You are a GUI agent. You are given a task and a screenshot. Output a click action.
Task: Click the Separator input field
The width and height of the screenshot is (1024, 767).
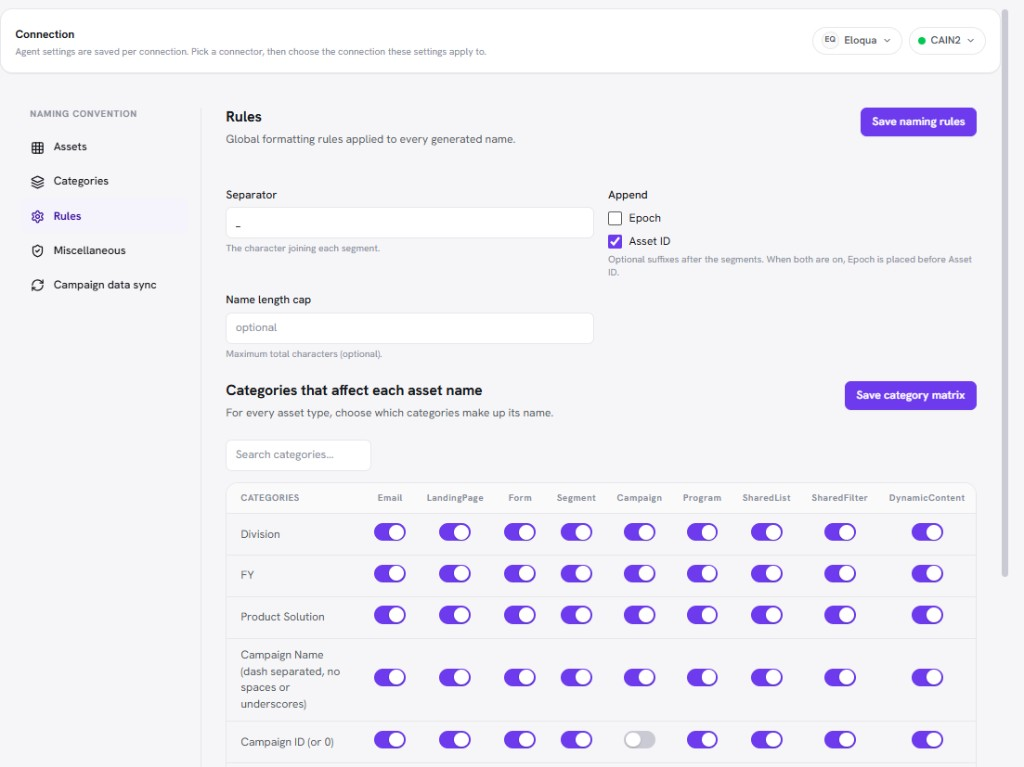coord(409,223)
